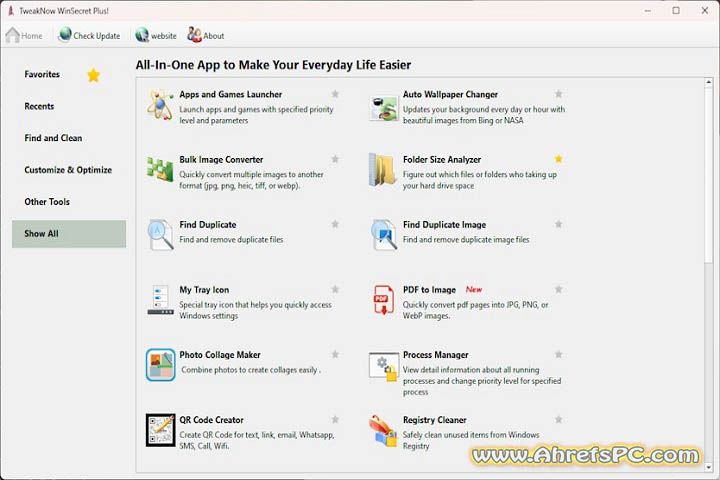Open the Folder Size Analyzer icon
Screen dimensions: 720x480
point(383,169)
